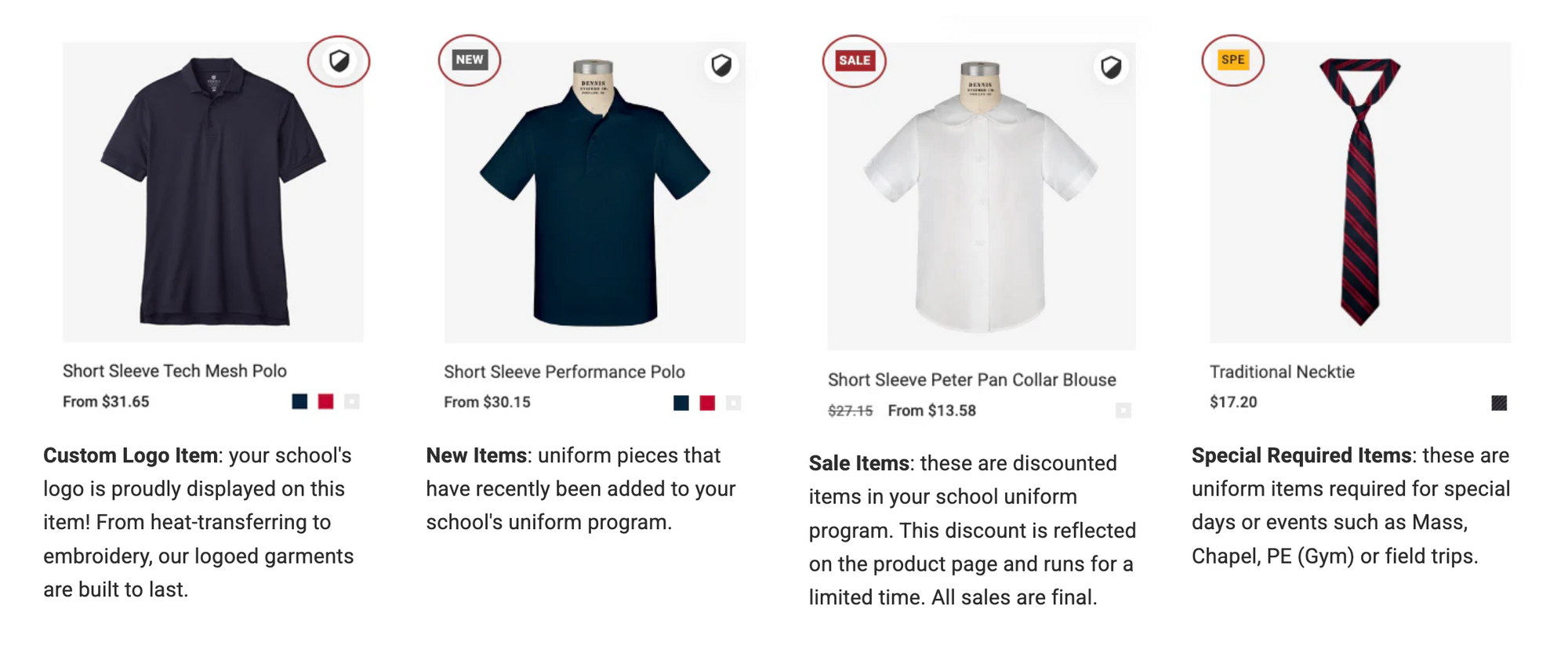1568x649 pixels.
Task: Click the logo shield icon on Tech Mesh Polo
Action: tap(339, 61)
